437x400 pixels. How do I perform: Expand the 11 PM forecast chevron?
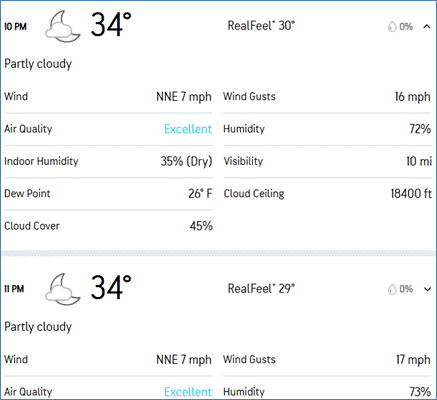(x=427, y=289)
